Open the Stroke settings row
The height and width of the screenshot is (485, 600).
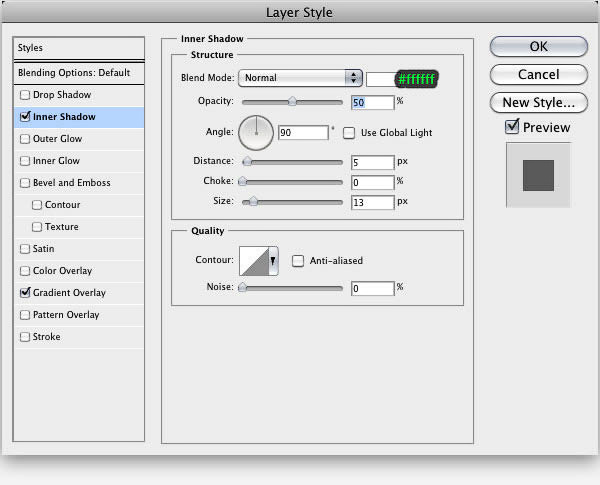click(79, 337)
